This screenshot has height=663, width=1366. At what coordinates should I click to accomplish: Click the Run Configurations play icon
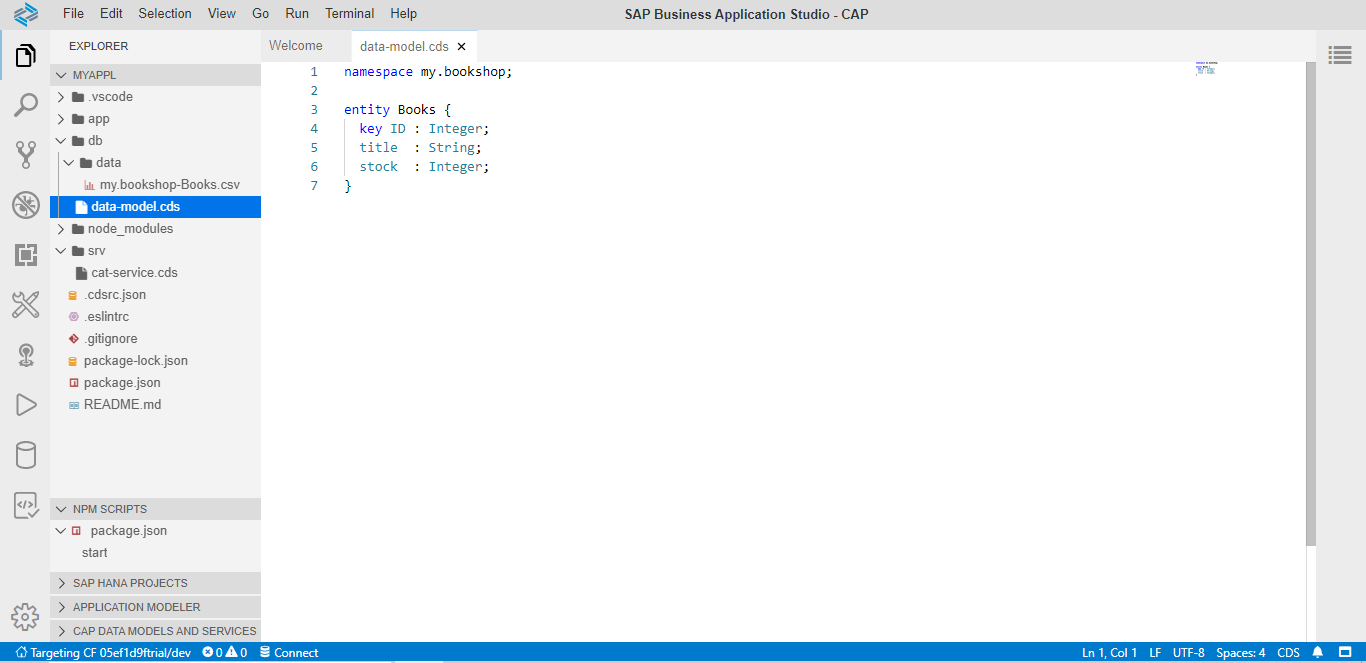(x=25, y=405)
